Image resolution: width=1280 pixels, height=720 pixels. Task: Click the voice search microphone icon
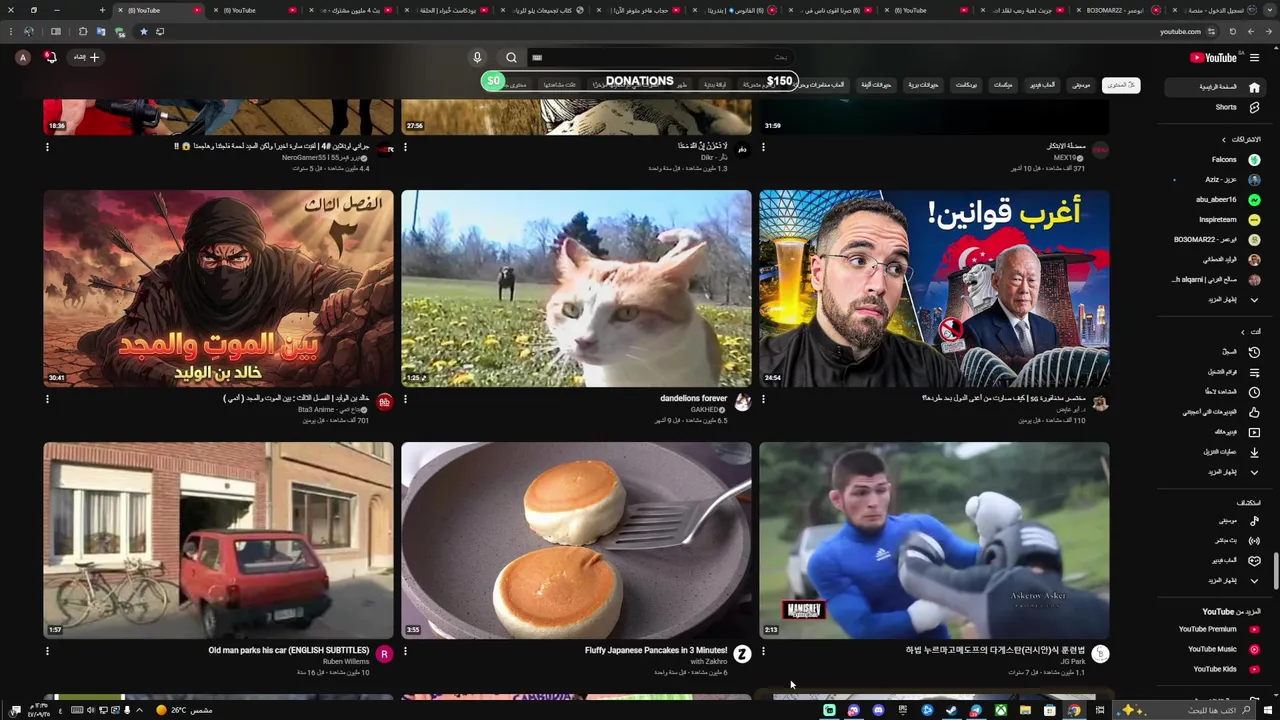(x=477, y=57)
